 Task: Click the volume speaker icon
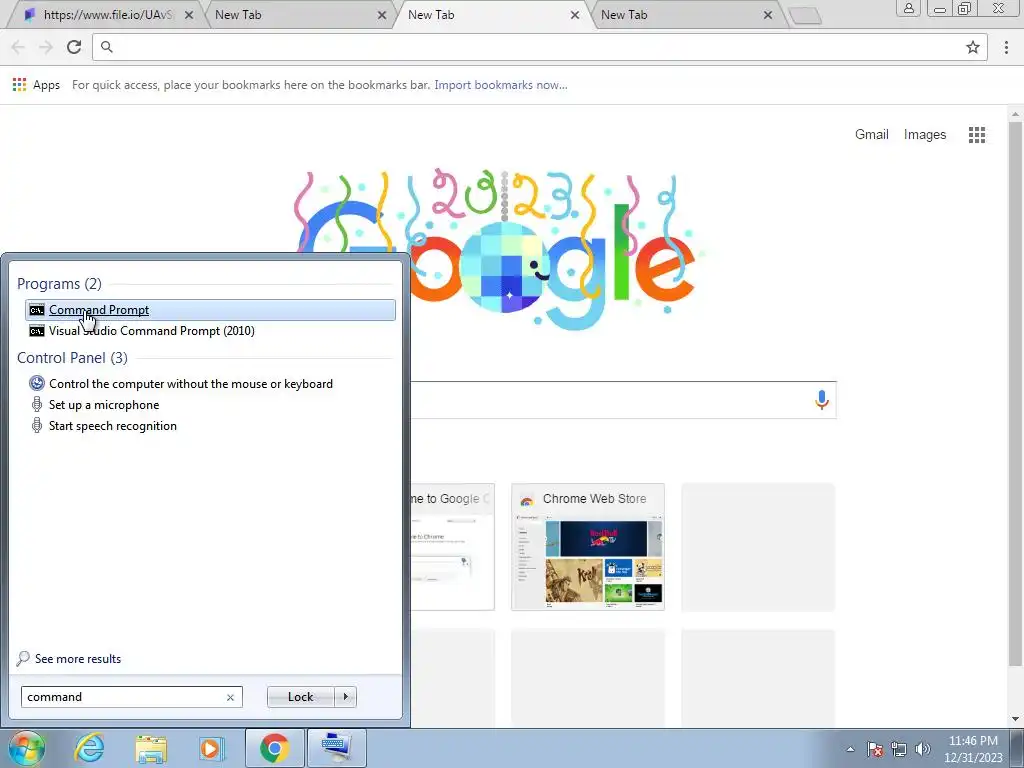point(922,749)
